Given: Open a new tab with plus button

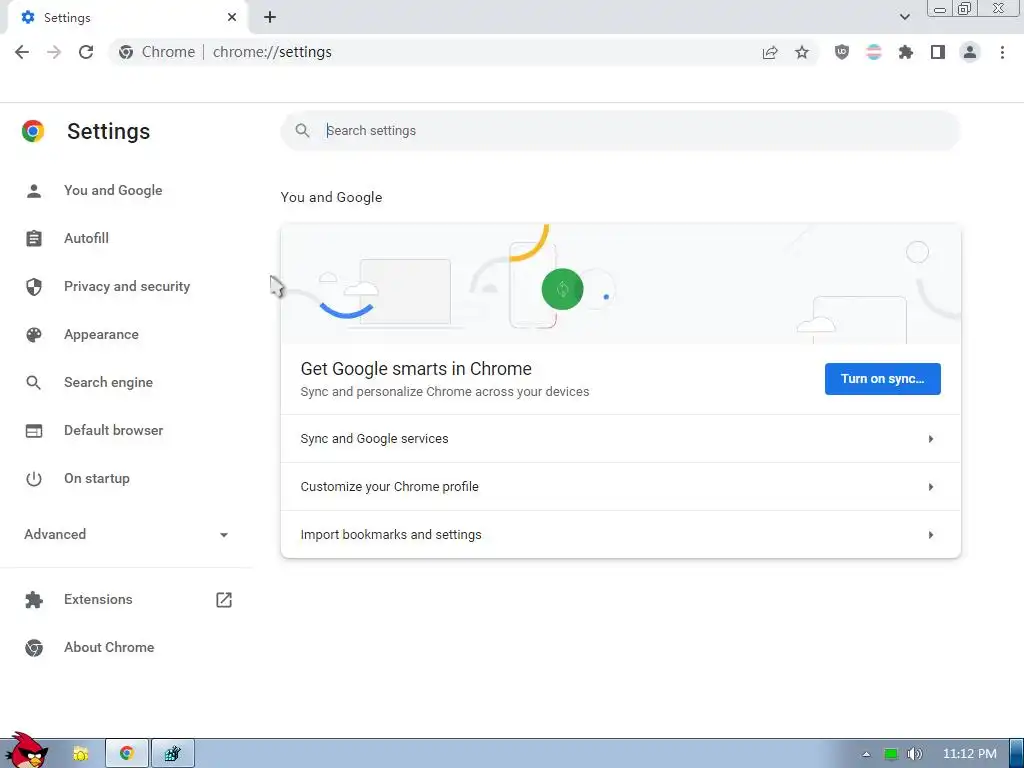Looking at the screenshot, I should pos(270,18).
